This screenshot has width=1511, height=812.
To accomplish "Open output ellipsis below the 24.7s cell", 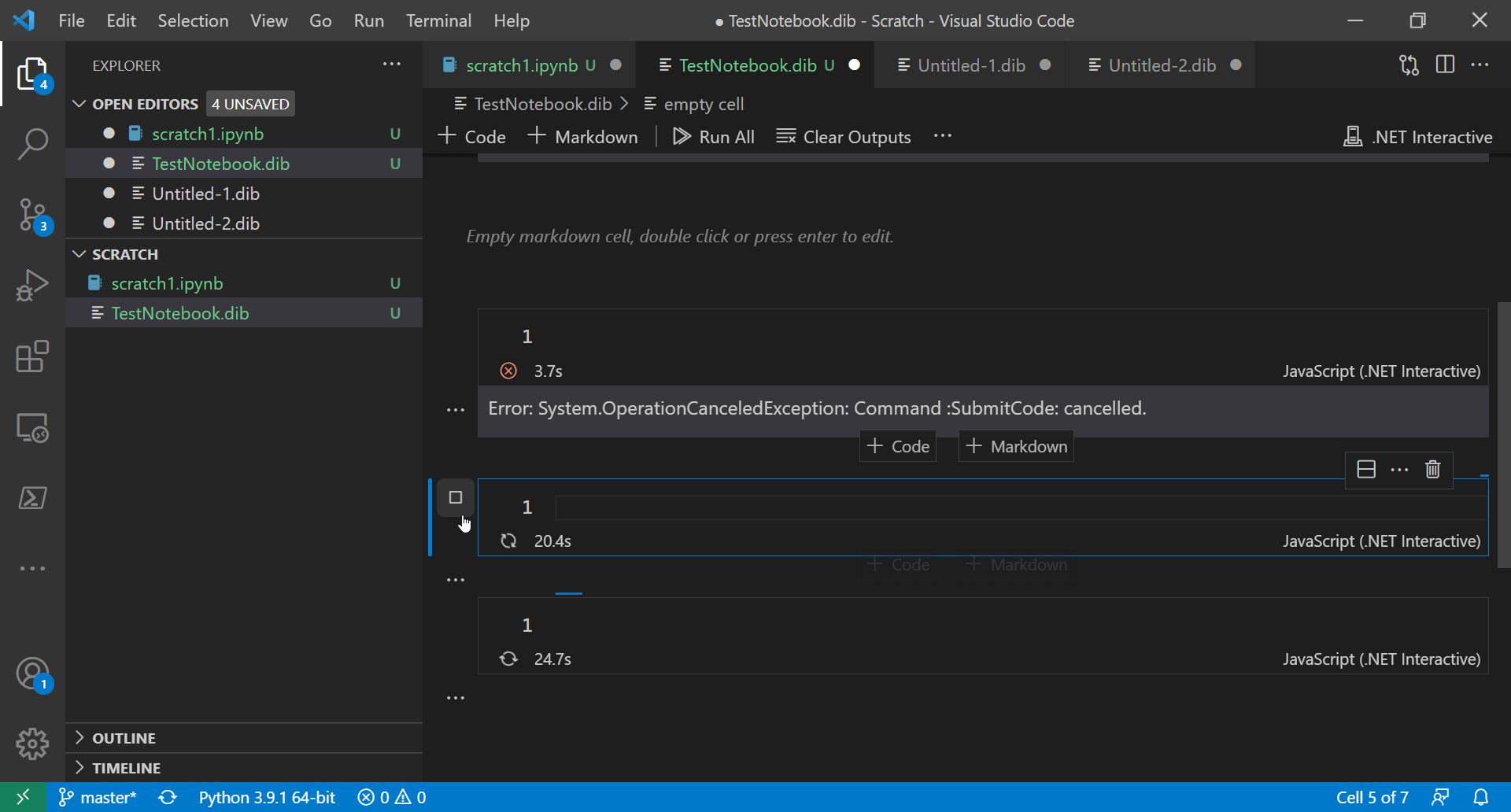I will point(456,698).
